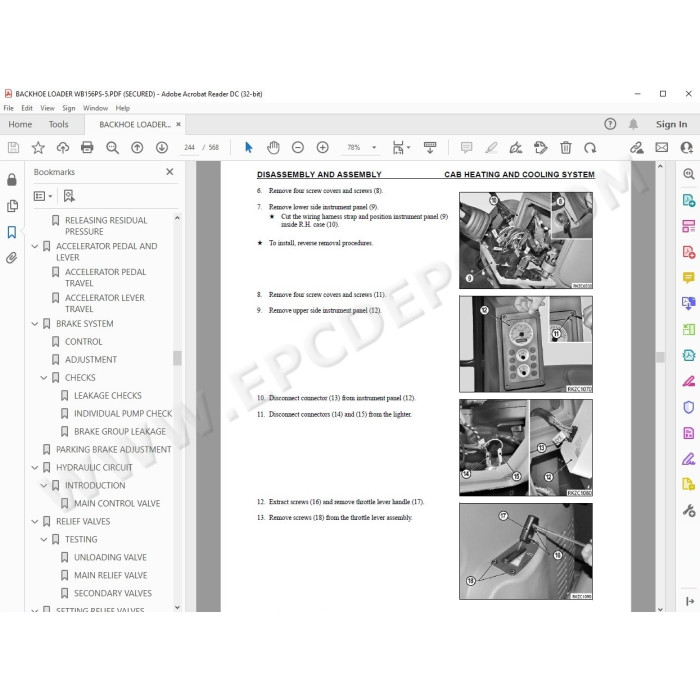Jump to LEAKAGE CHECKS bookmark
This screenshot has height=700, width=700.
click(108, 396)
